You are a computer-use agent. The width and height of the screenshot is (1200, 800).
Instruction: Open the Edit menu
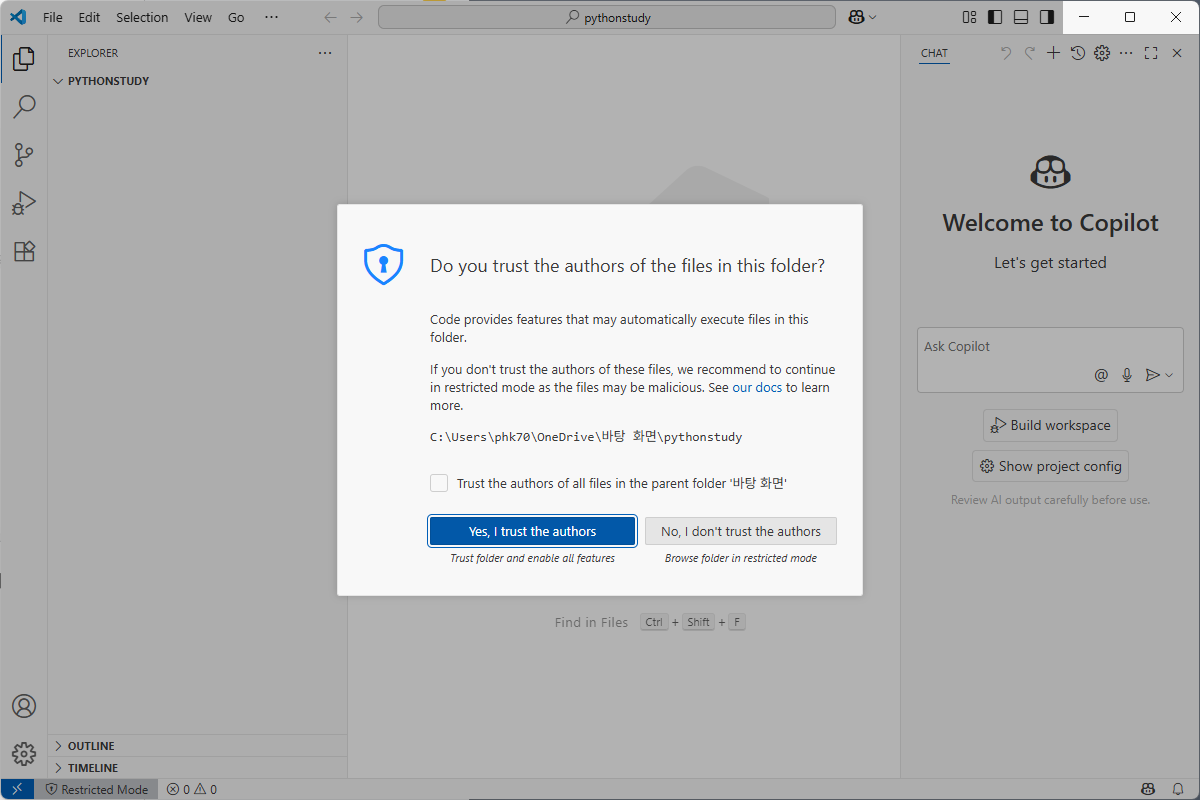pyautogui.click(x=89, y=17)
